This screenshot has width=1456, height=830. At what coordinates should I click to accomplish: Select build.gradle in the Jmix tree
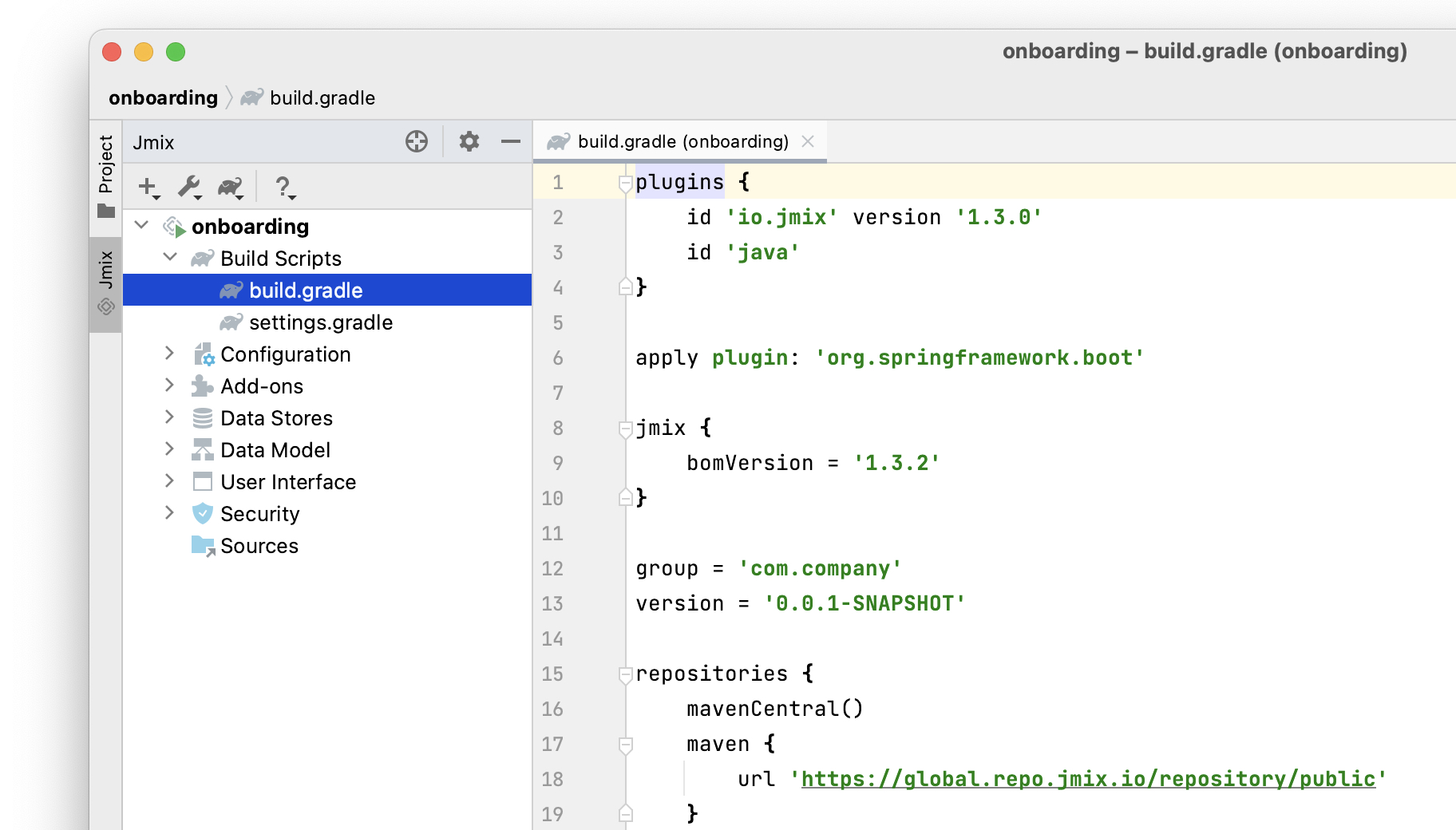click(x=327, y=290)
